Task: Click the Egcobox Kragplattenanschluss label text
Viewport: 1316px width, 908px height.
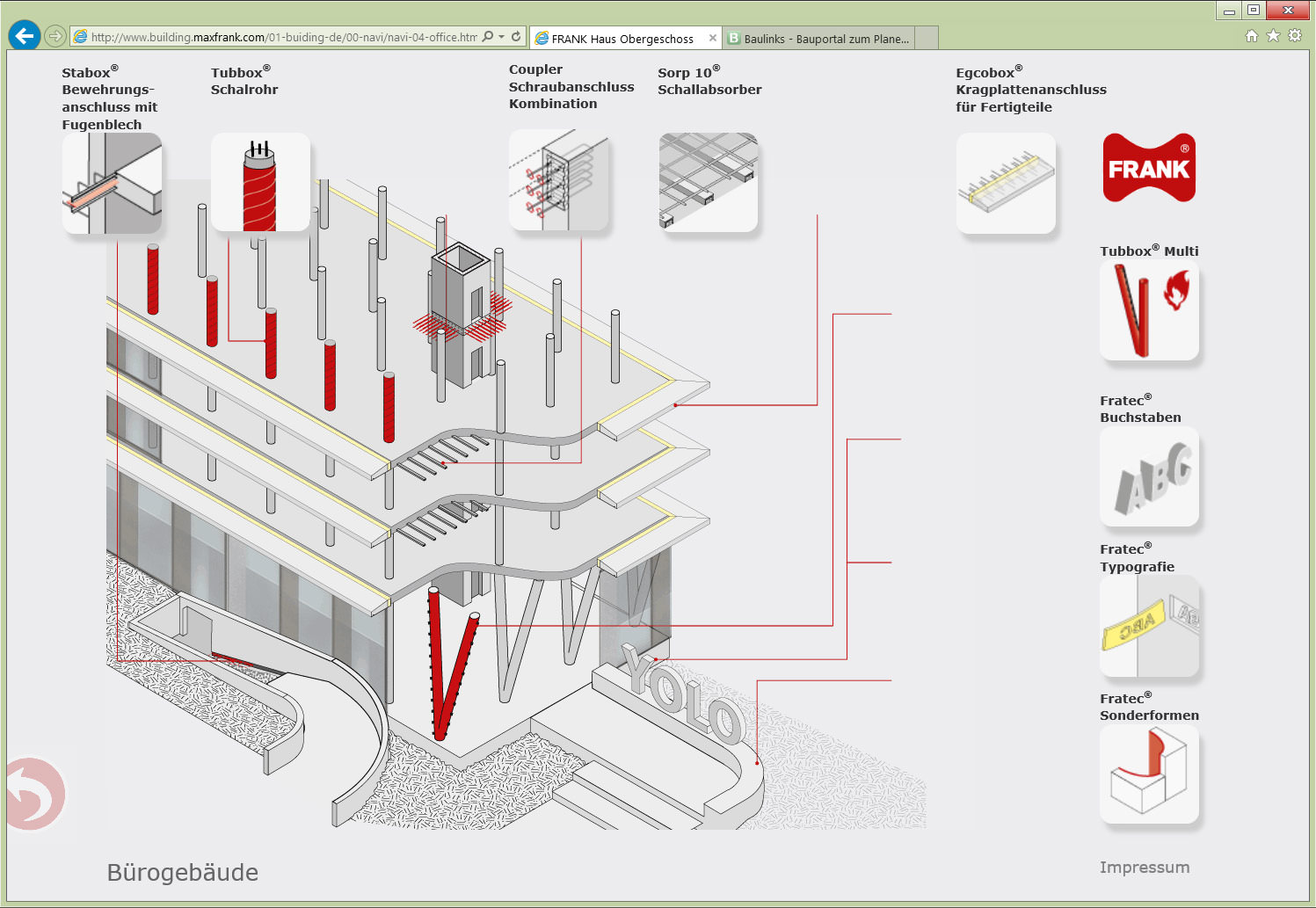Action: pyautogui.click(x=1031, y=90)
